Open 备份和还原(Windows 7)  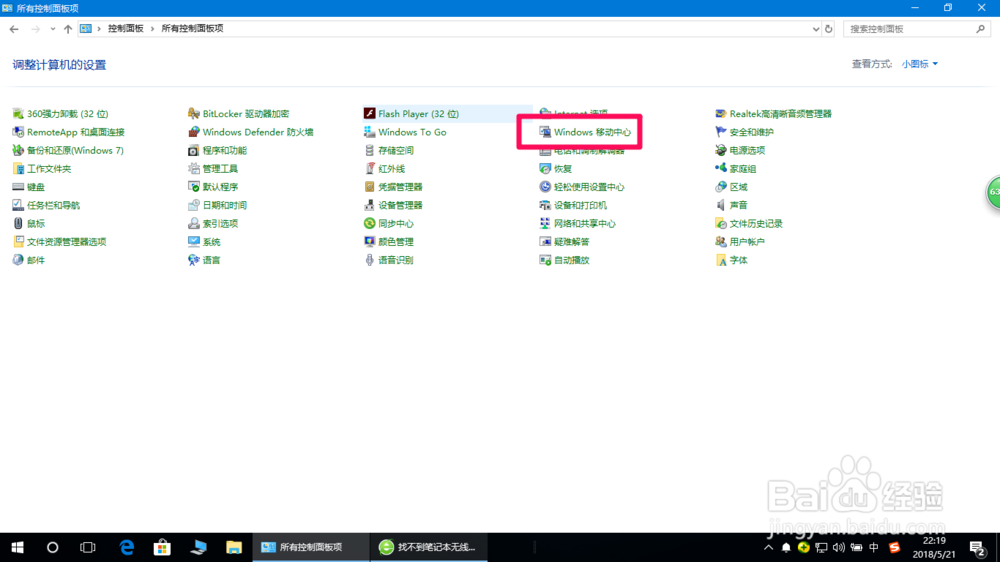click(68, 151)
